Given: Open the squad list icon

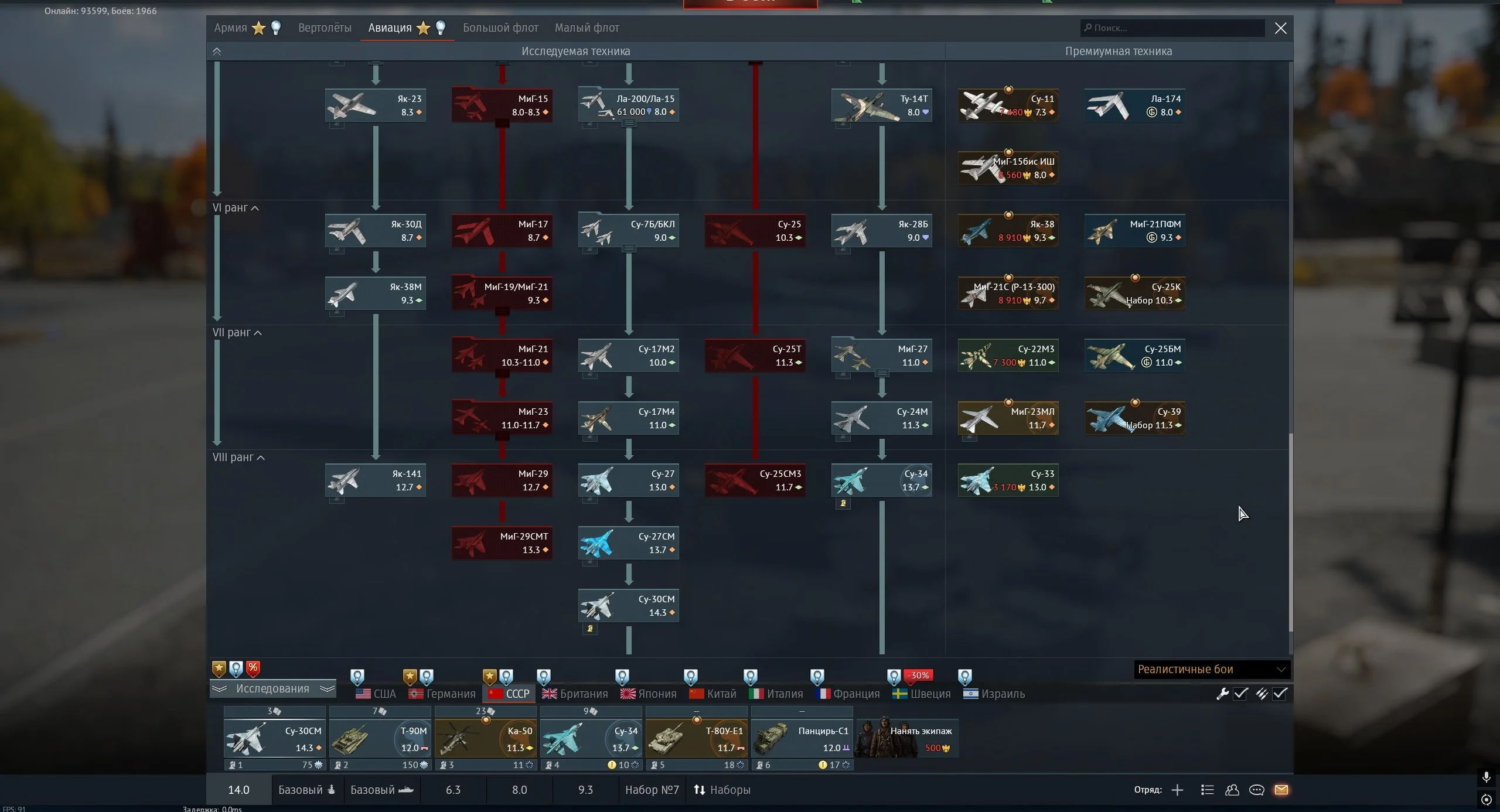Looking at the screenshot, I should pos(1207,790).
